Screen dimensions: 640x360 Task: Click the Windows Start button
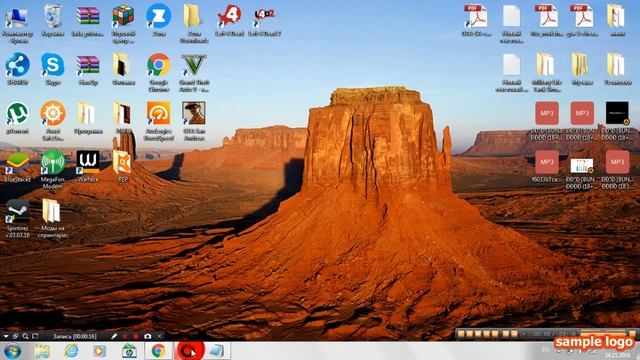tap(12, 351)
